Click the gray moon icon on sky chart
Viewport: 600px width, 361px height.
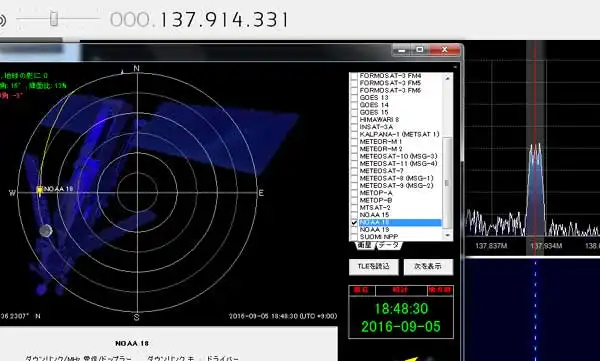[x=46, y=230]
